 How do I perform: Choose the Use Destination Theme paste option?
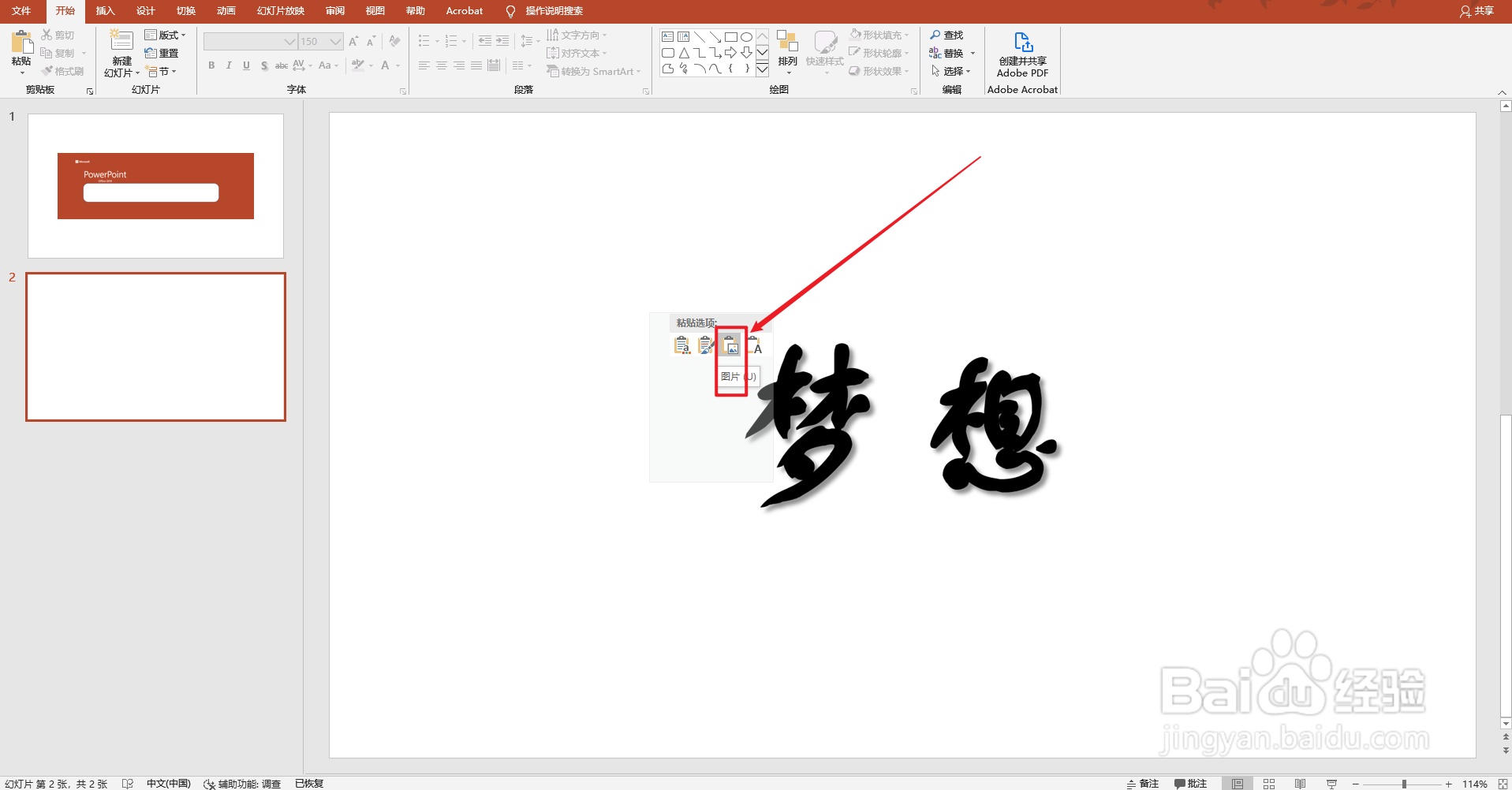click(x=682, y=345)
